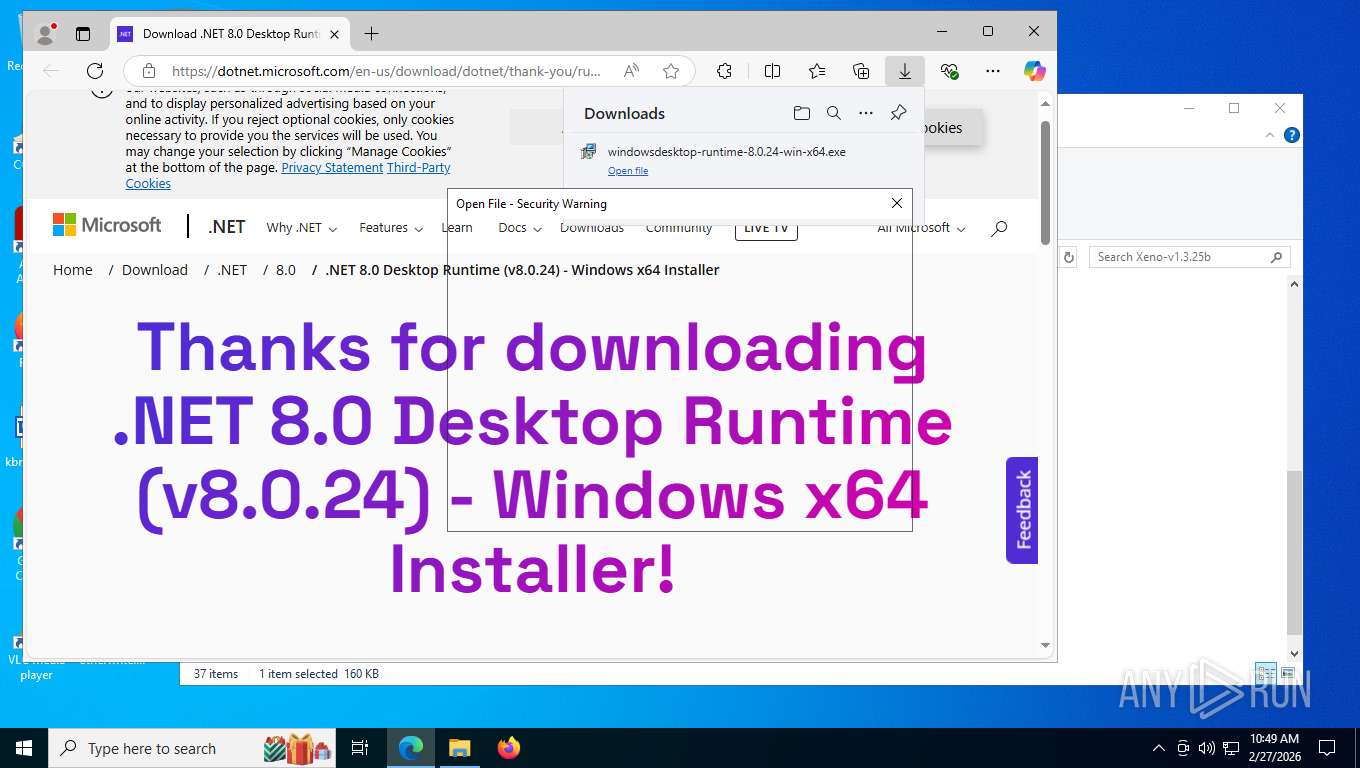Viewport: 1360px width, 768px height.
Task: Go to the .NET home link
Action: click(227, 227)
